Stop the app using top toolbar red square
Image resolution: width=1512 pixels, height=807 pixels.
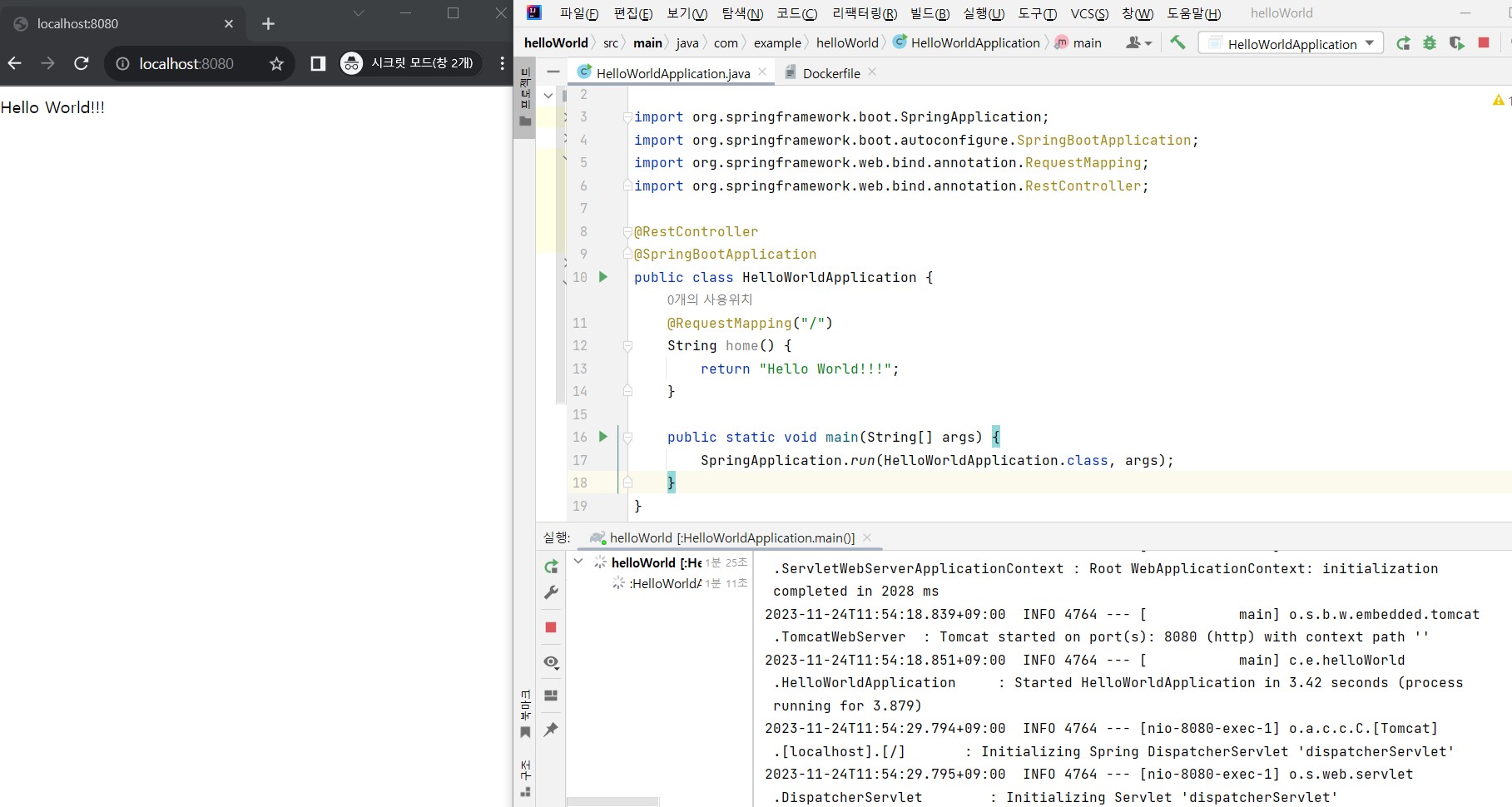(1484, 42)
